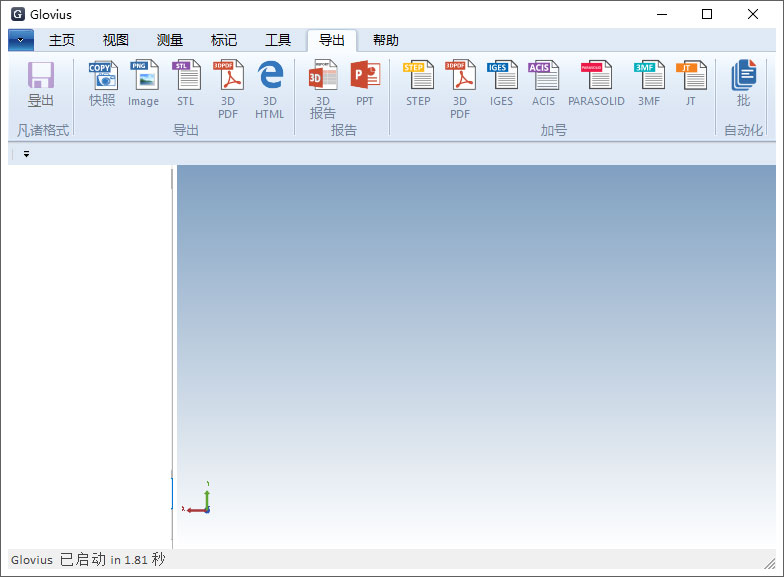This screenshot has width=784, height=577.
Task: Create a 3D 报告 report
Action: pyautogui.click(x=323, y=90)
